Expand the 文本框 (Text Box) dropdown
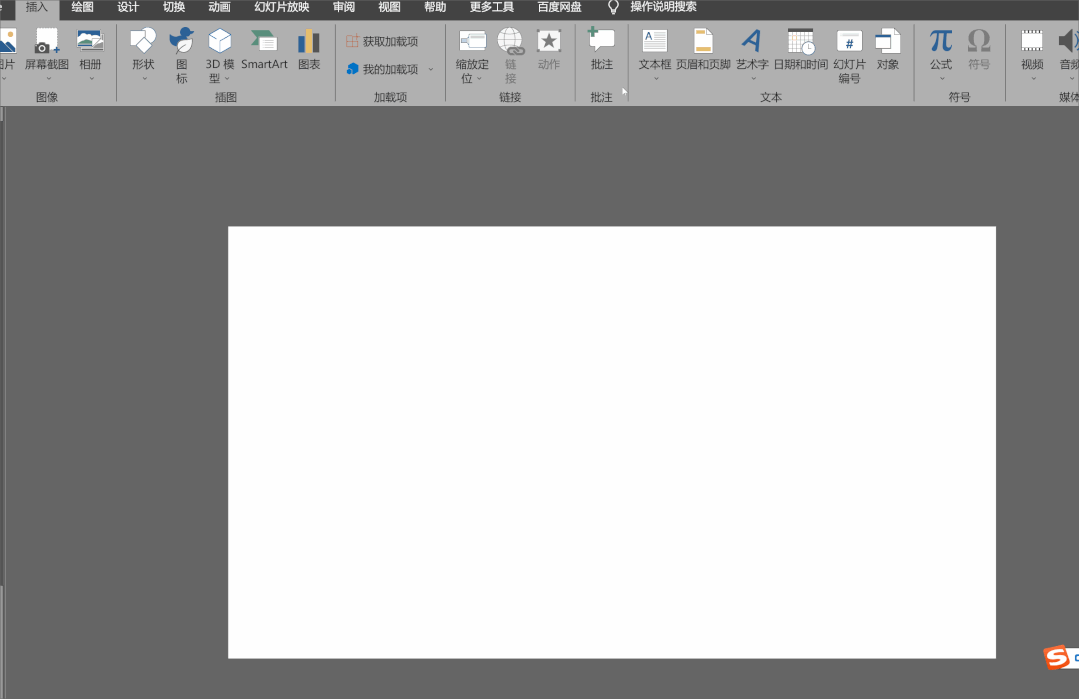This screenshot has height=699, width=1079. [655, 78]
